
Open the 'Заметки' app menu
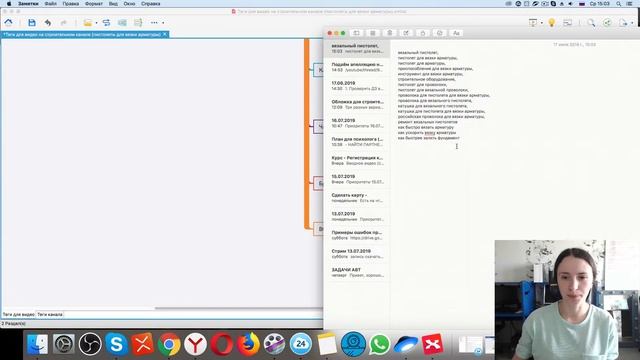(x=28, y=4)
